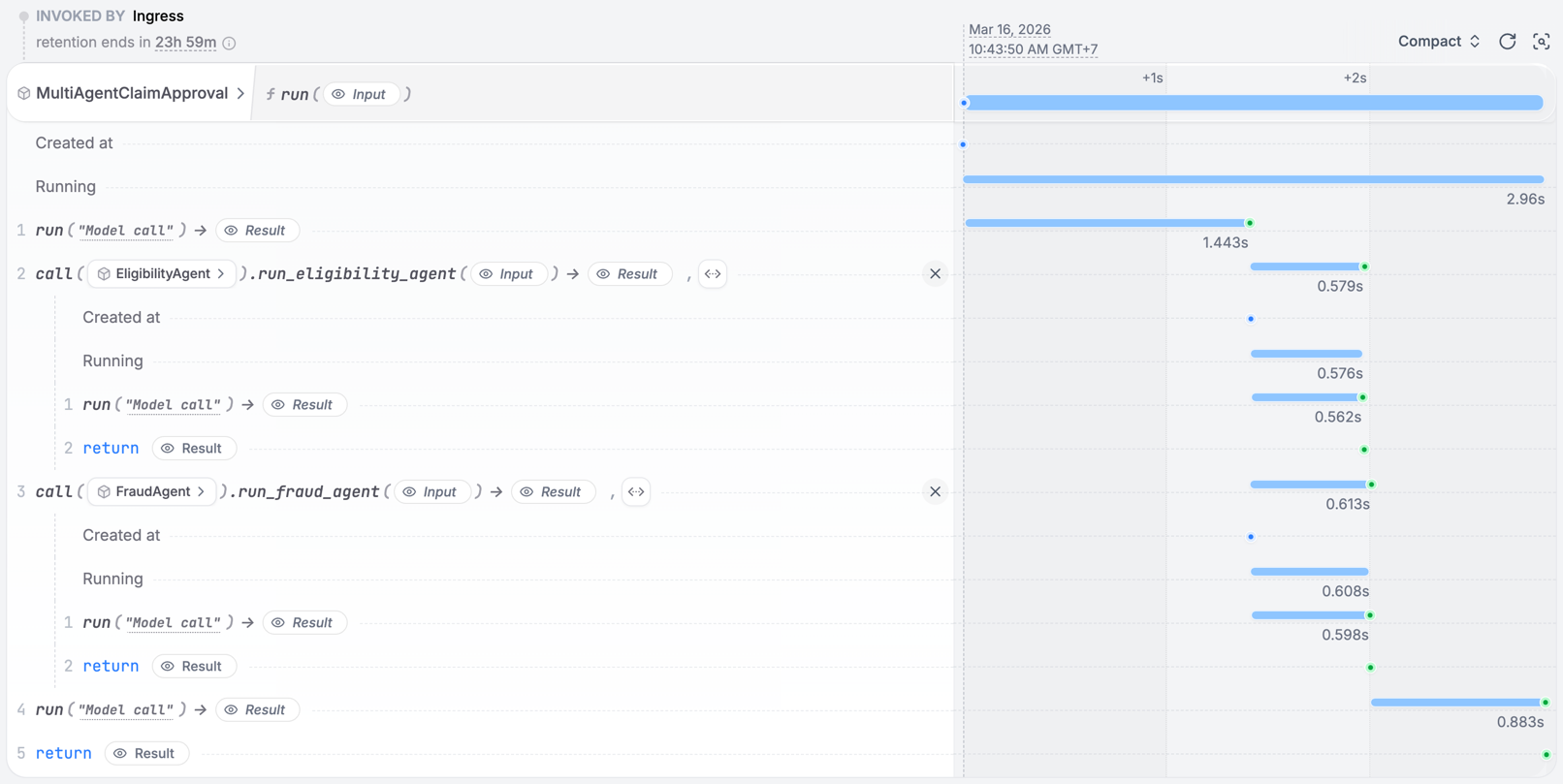Click the 0.579s EligibilityAgent call bar

pos(1306,267)
